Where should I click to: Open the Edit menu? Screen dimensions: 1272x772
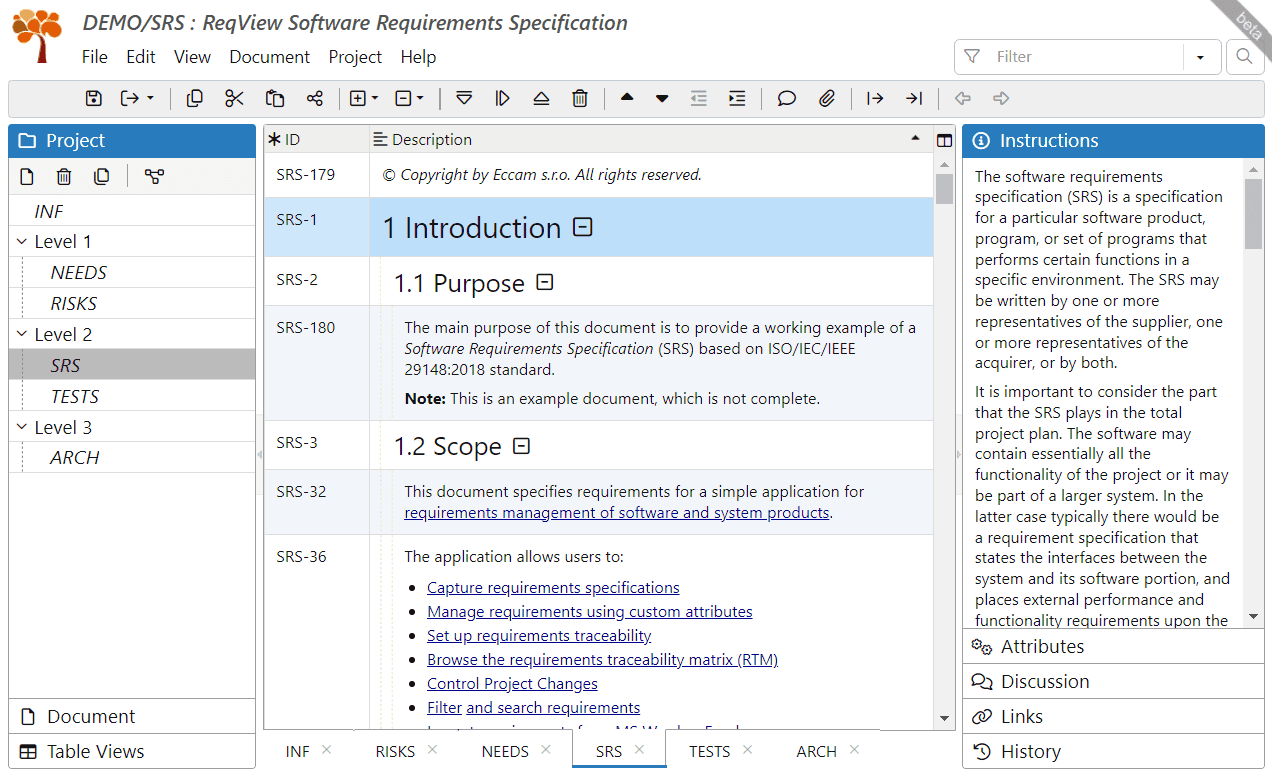coord(141,57)
